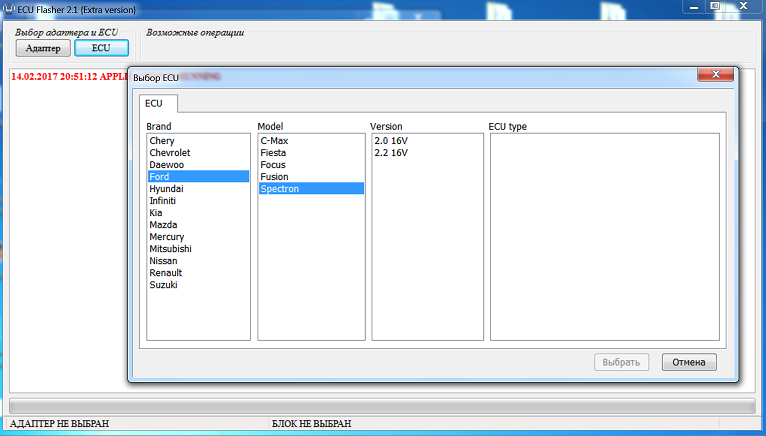
Task: Choose Fiesta model
Action: tap(311, 153)
